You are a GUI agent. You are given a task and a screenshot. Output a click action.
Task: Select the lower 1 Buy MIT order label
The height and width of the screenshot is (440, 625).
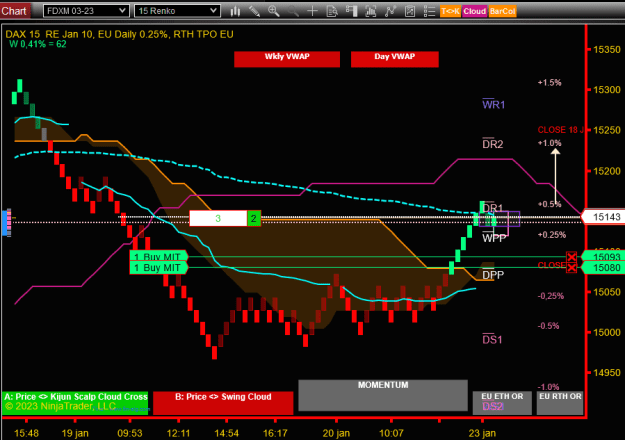[159, 268]
